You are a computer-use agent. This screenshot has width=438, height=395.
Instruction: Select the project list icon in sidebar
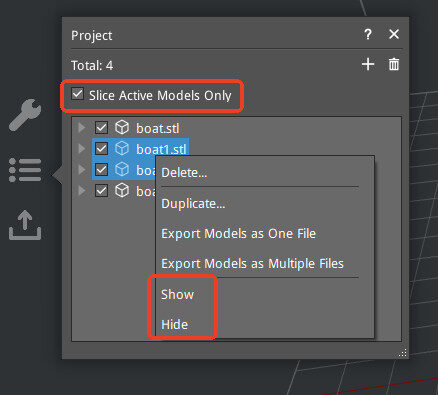coord(25,170)
